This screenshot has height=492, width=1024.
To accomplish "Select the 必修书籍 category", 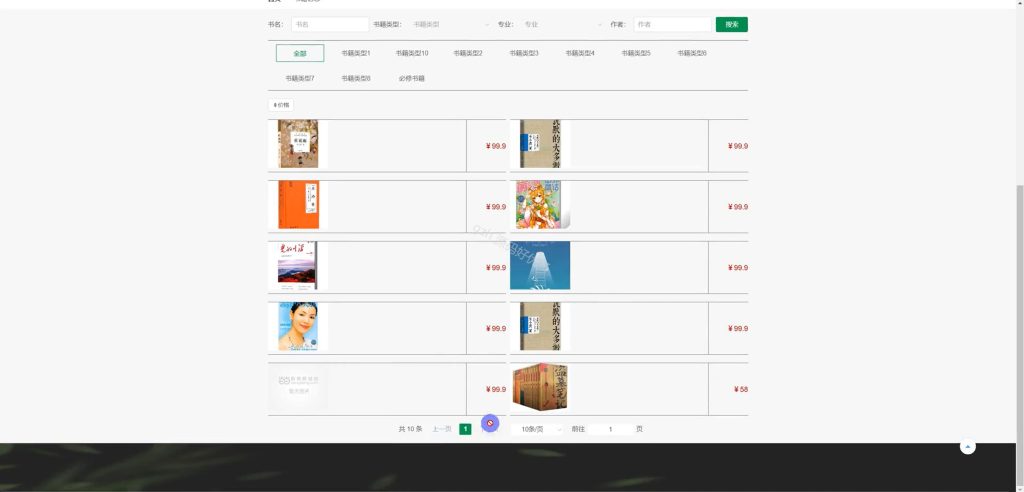I will click(x=412, y=78).
